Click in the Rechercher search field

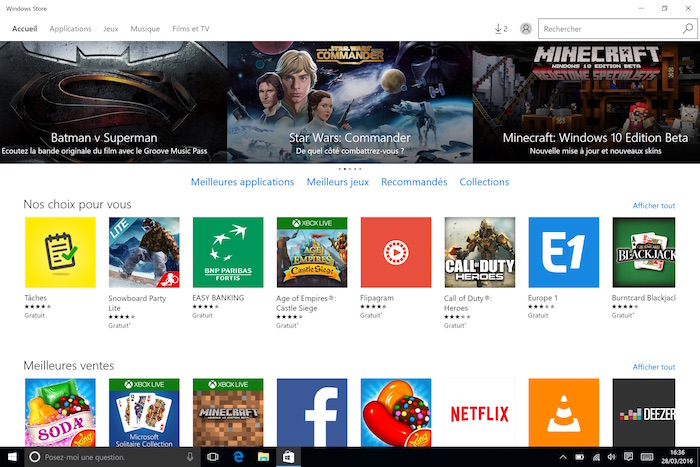609,29
